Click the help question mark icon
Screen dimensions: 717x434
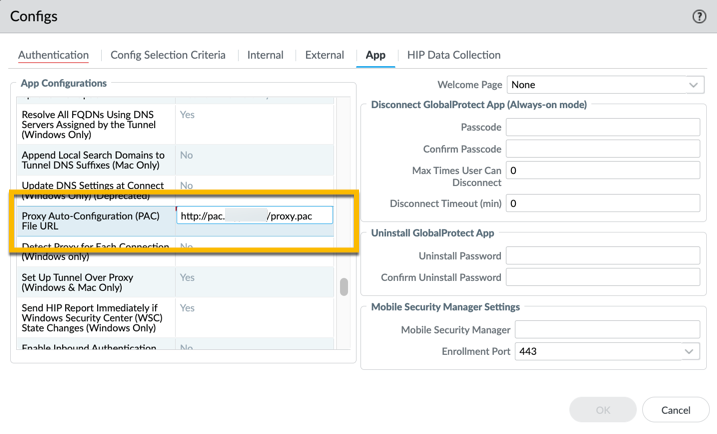(699, 16)
